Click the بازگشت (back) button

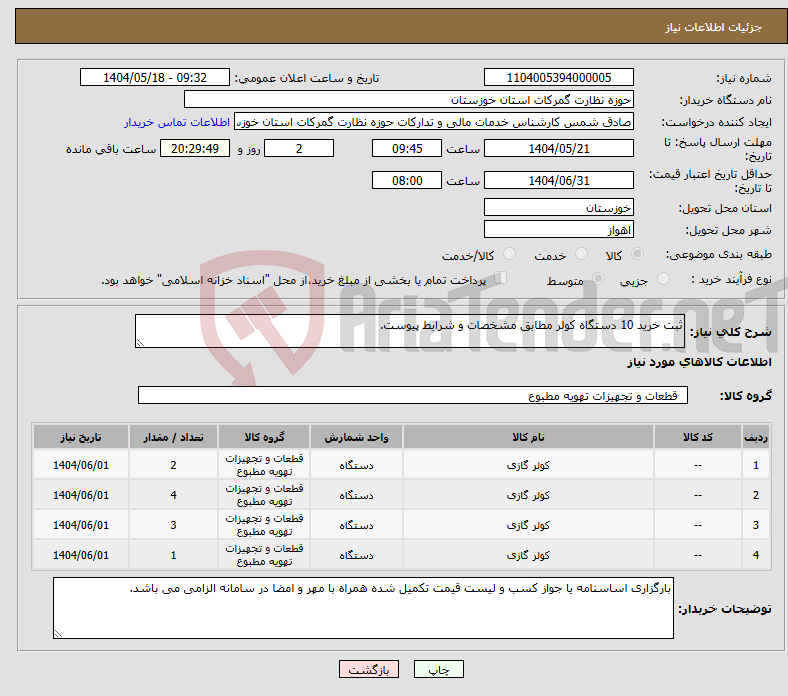click(x=369, y=669)
